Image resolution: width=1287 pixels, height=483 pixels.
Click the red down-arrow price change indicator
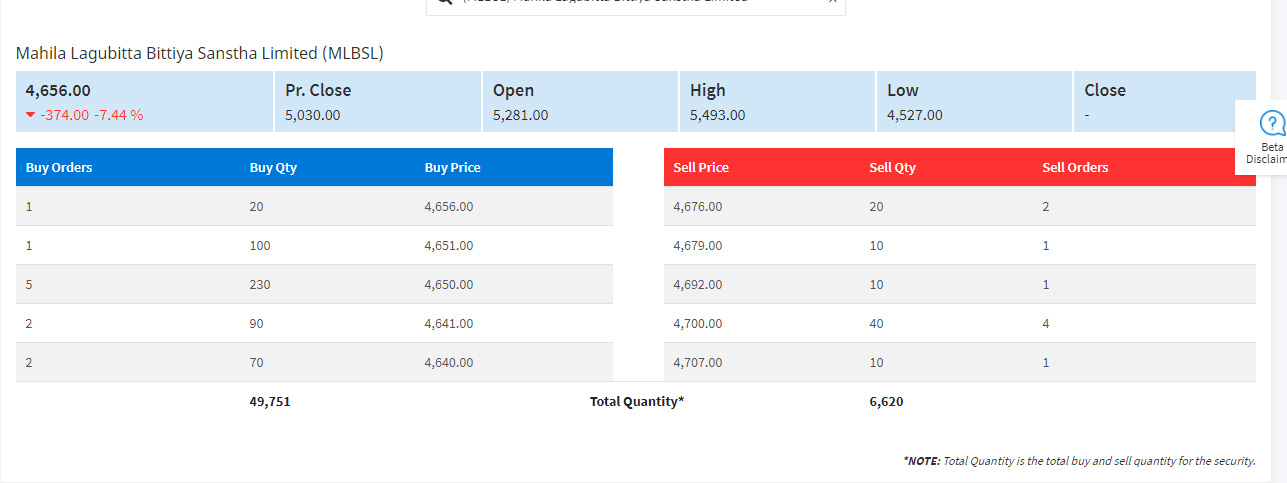[30, 115]
